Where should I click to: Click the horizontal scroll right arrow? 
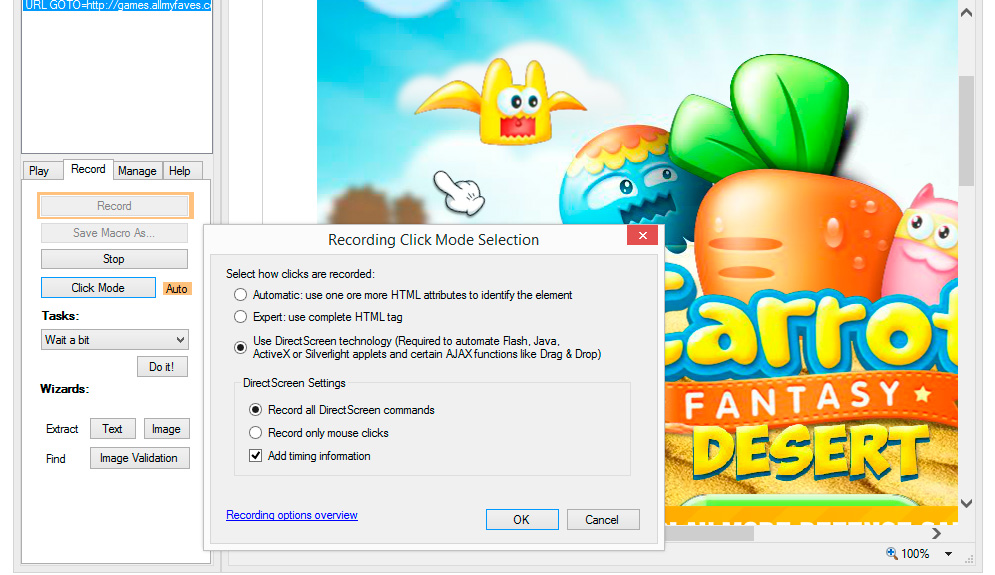point(937,534)
